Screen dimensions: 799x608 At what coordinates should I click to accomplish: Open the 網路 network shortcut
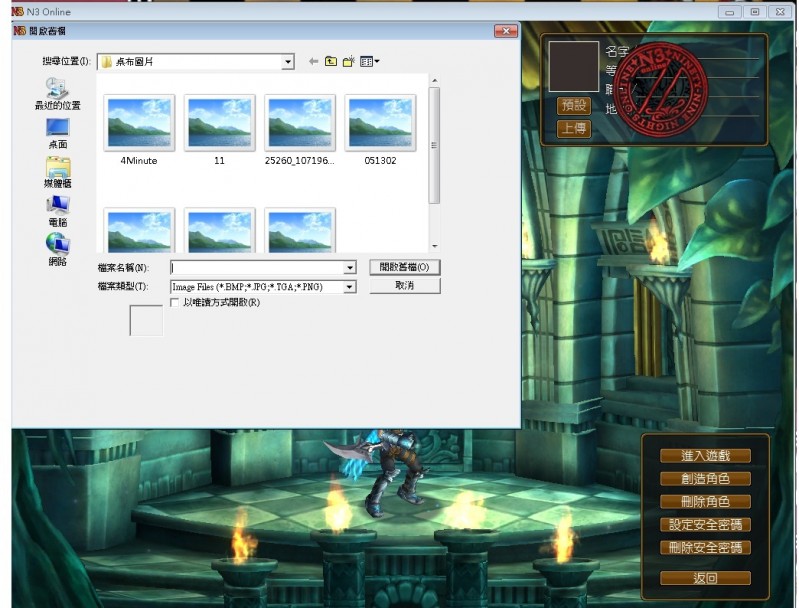pyautogui.click(x=58, y=250)
